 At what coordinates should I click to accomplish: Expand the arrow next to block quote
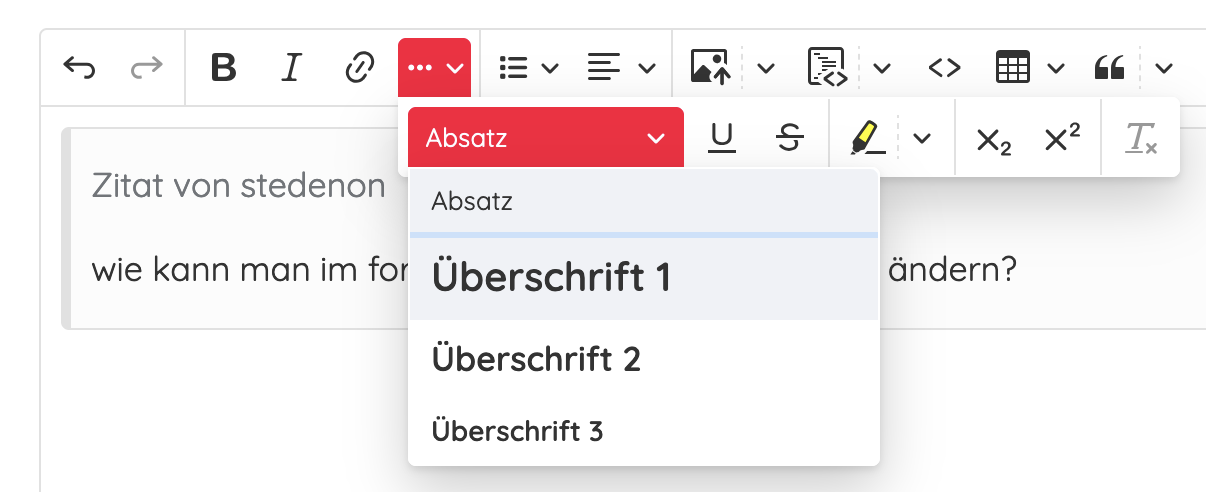[1163, 68]
